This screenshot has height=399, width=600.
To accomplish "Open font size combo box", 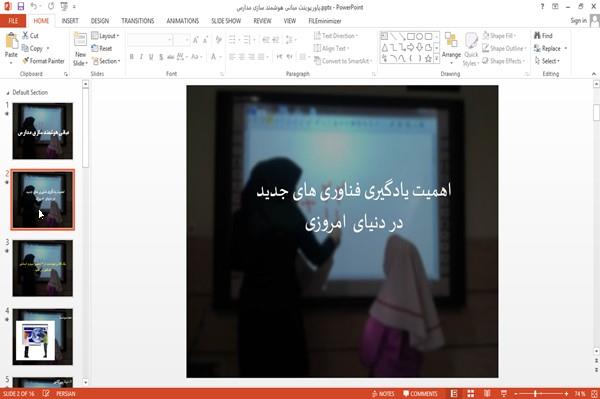I will coord(181,40).
